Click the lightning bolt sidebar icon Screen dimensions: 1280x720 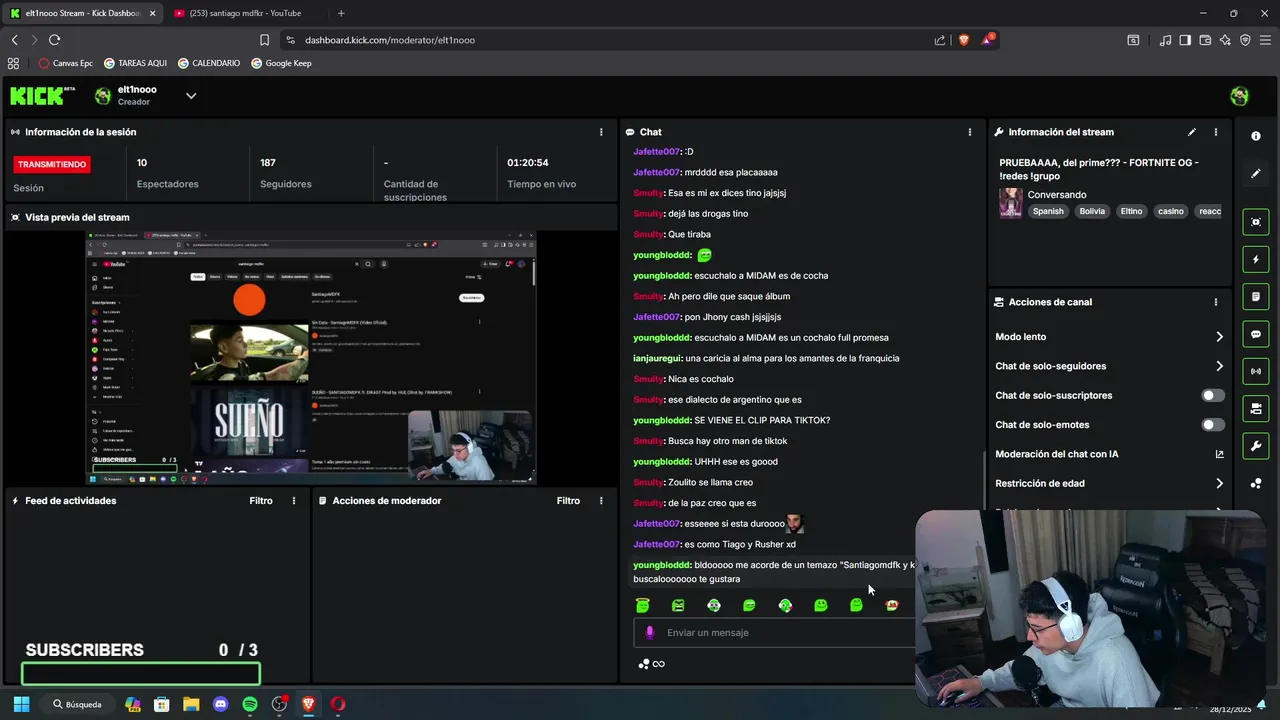[x=1256, y=260]
